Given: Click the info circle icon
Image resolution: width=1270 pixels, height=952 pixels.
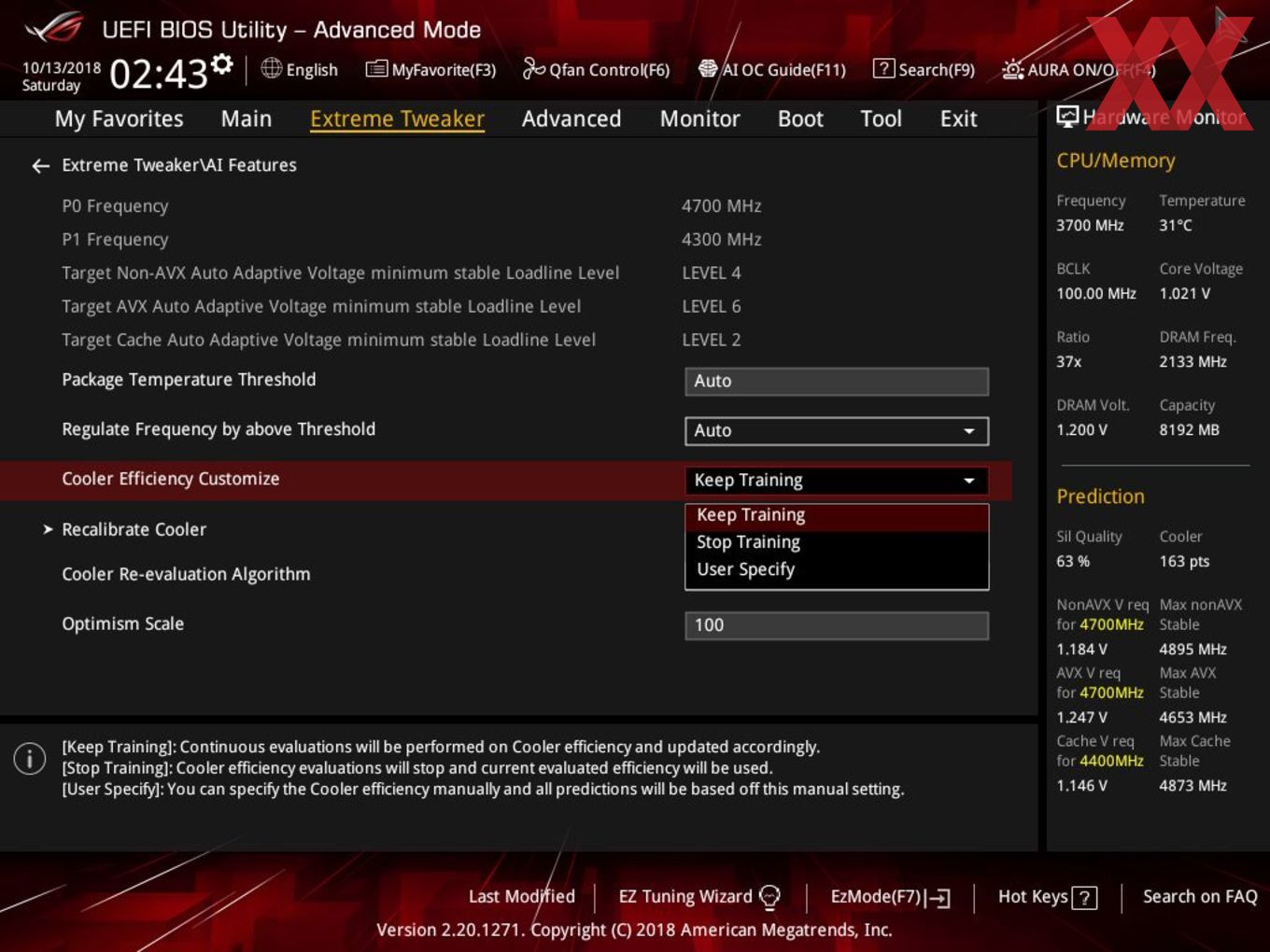Looking at the screenshot, I should coord(30,759).
